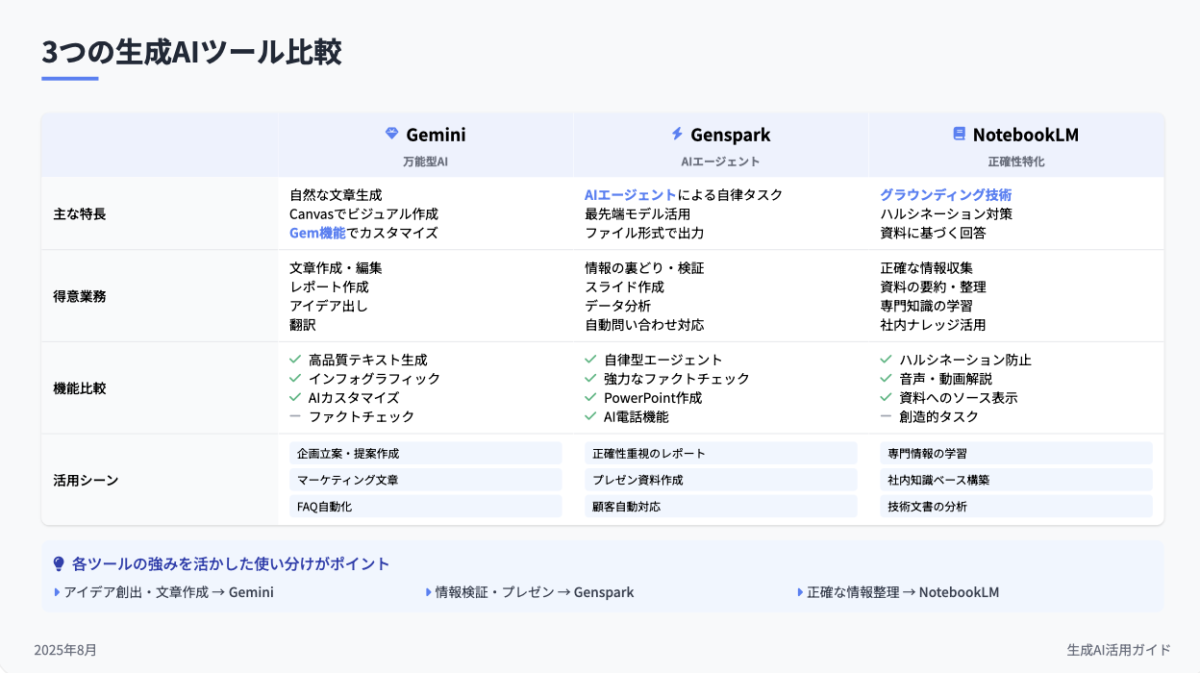Image resolution: width=1200 pixels, height=673 pixels.
Task: Click the dash icon beside ファクトチェック
Action: pos(295,416)
